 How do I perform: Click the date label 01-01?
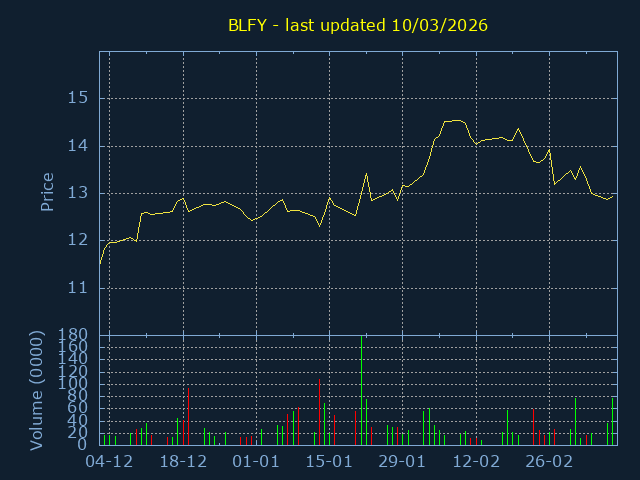coord(256,462)
